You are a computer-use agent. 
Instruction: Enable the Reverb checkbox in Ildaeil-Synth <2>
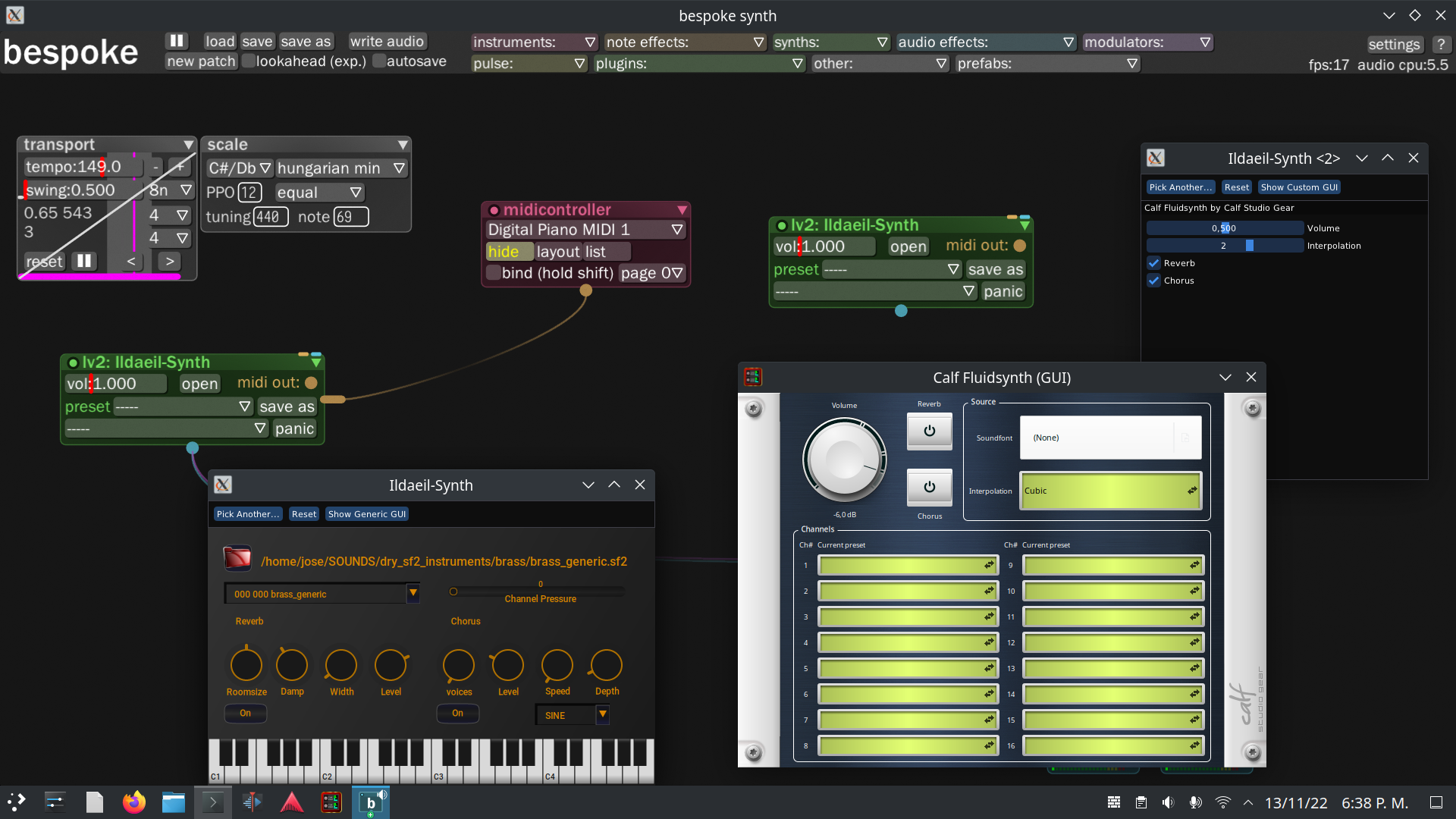coord(1154,263)
